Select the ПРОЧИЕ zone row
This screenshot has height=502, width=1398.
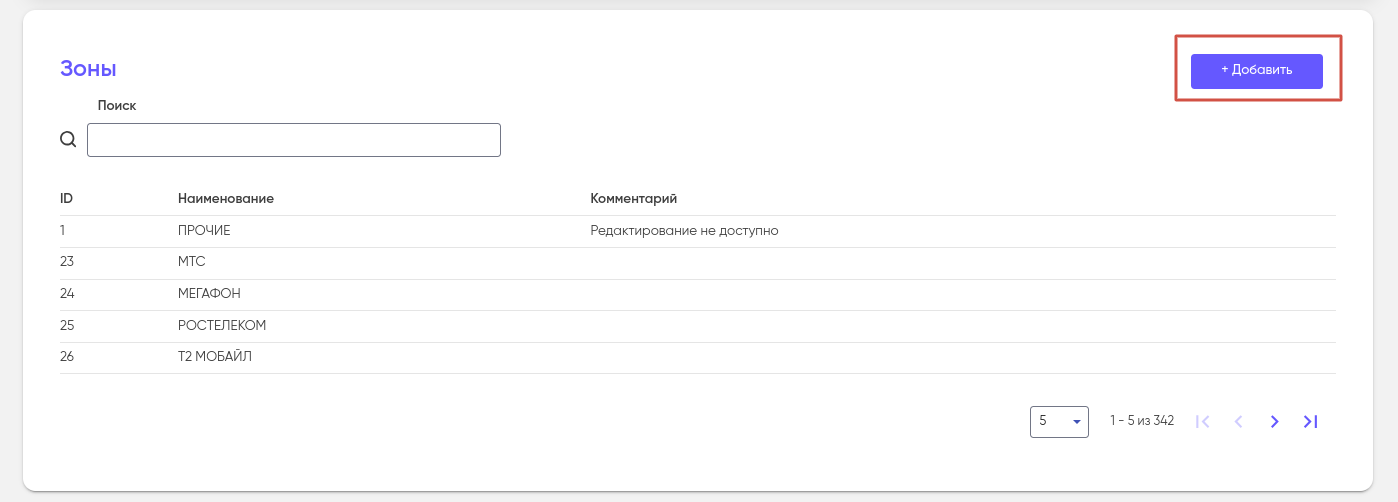204,231
